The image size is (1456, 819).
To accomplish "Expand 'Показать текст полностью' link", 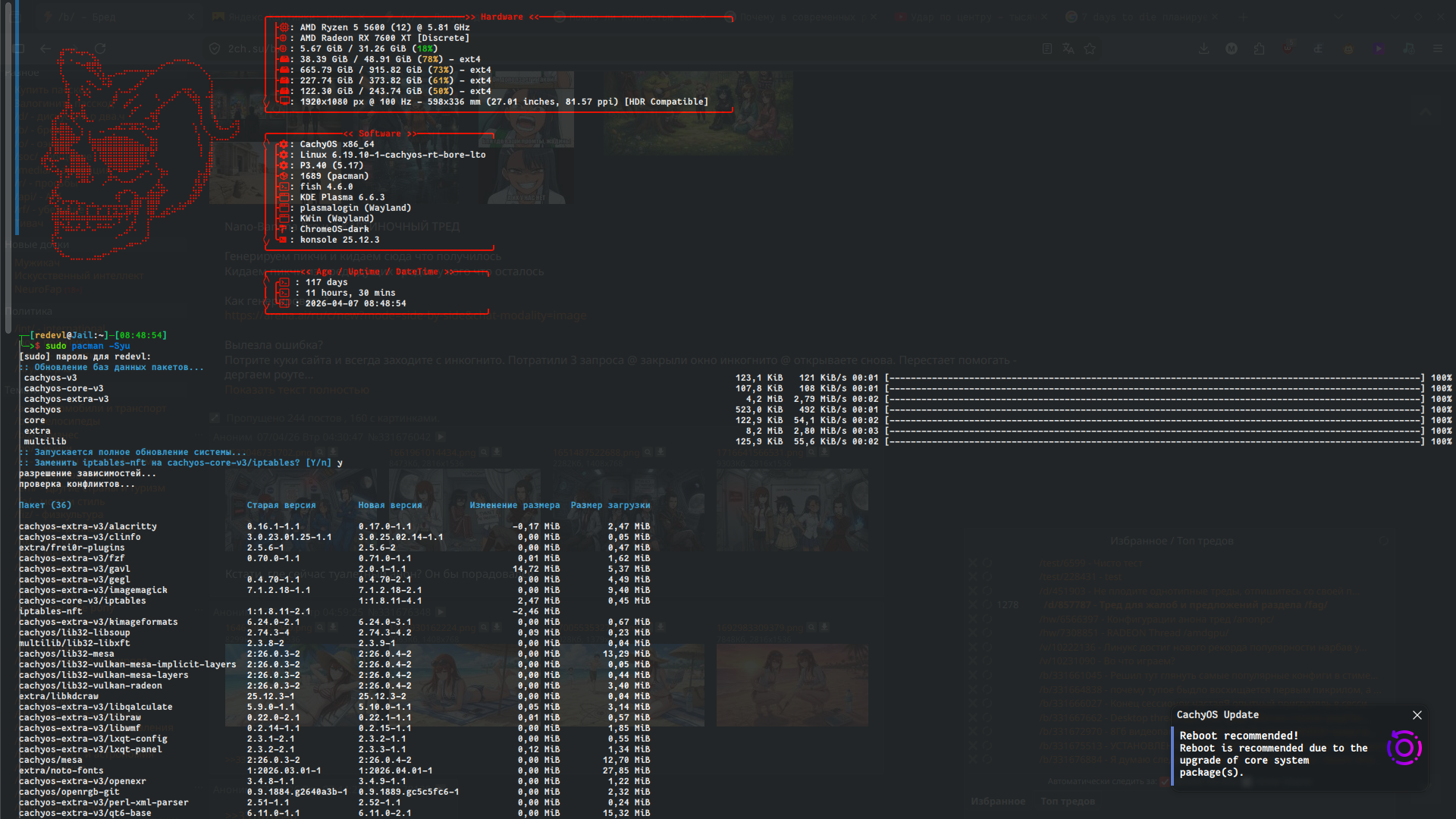I will pos(297,390).
